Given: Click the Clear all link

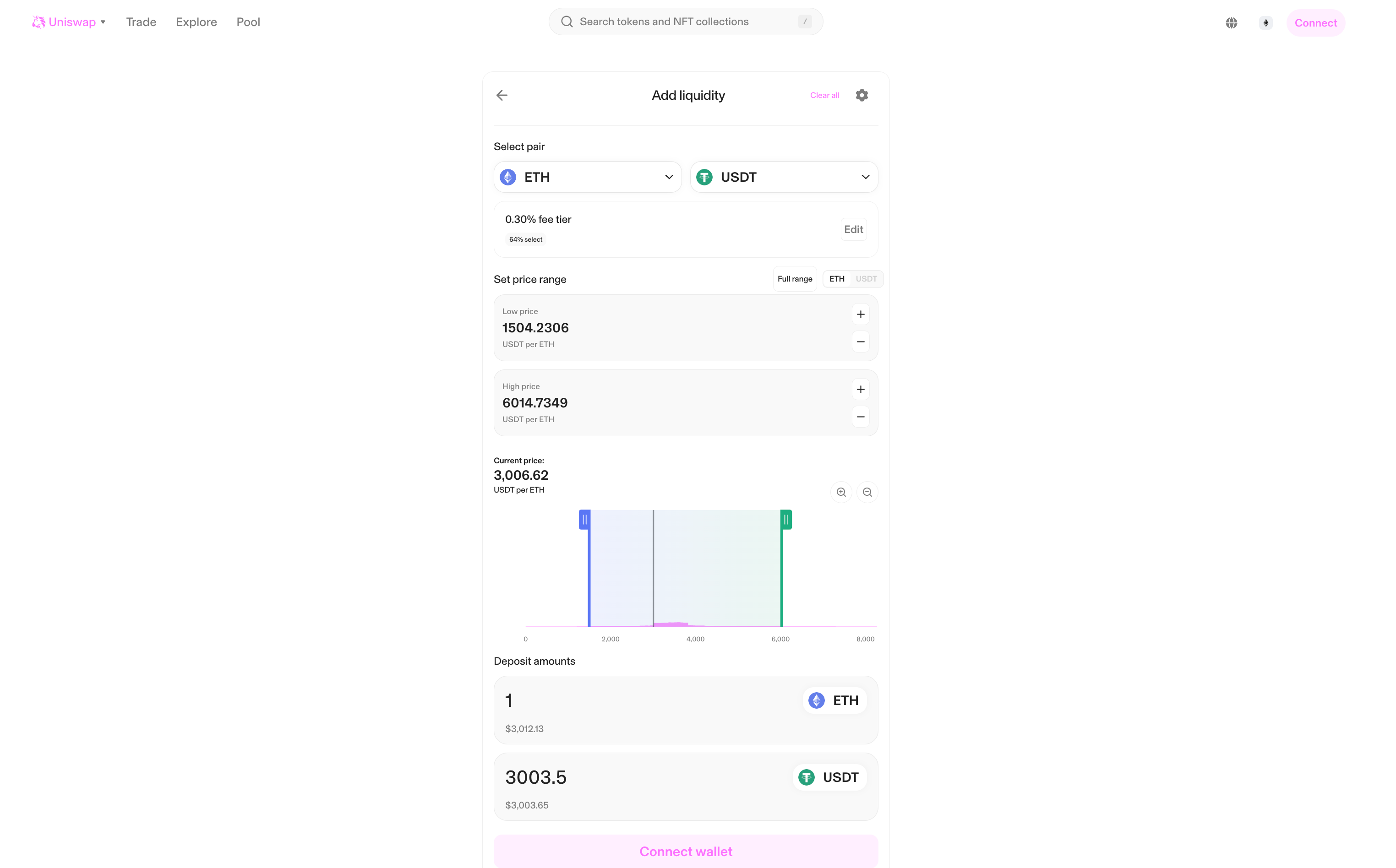Looking at the screenshot, I should [x=824, y=95].
